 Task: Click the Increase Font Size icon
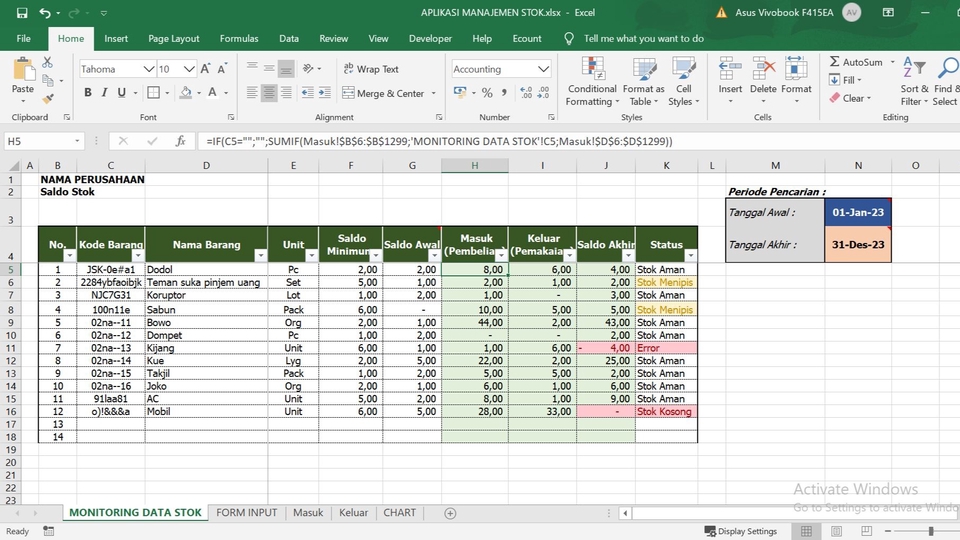[206, 69]
